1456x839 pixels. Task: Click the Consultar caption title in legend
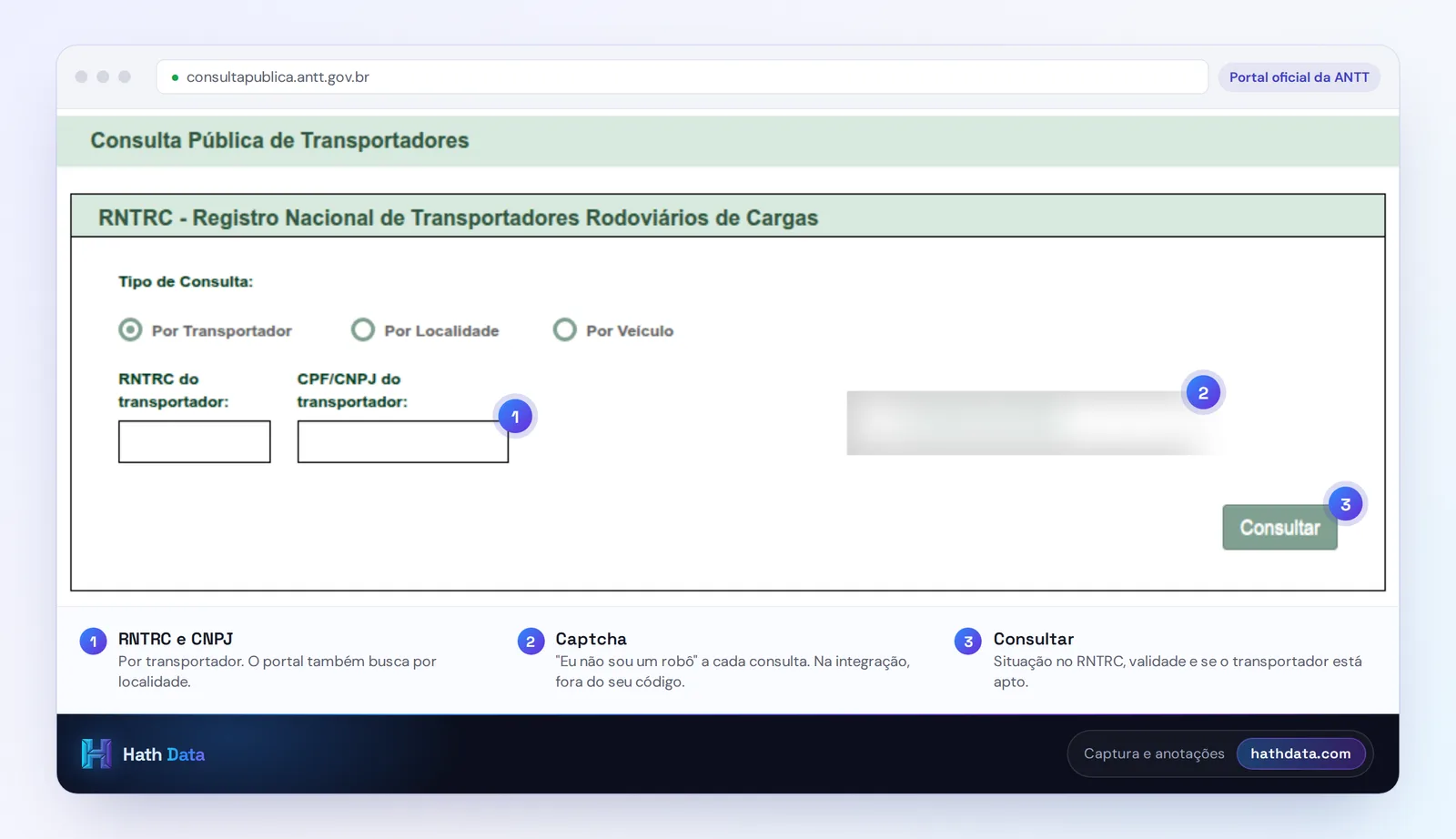pyautogui.click(x=1034, y=639)
